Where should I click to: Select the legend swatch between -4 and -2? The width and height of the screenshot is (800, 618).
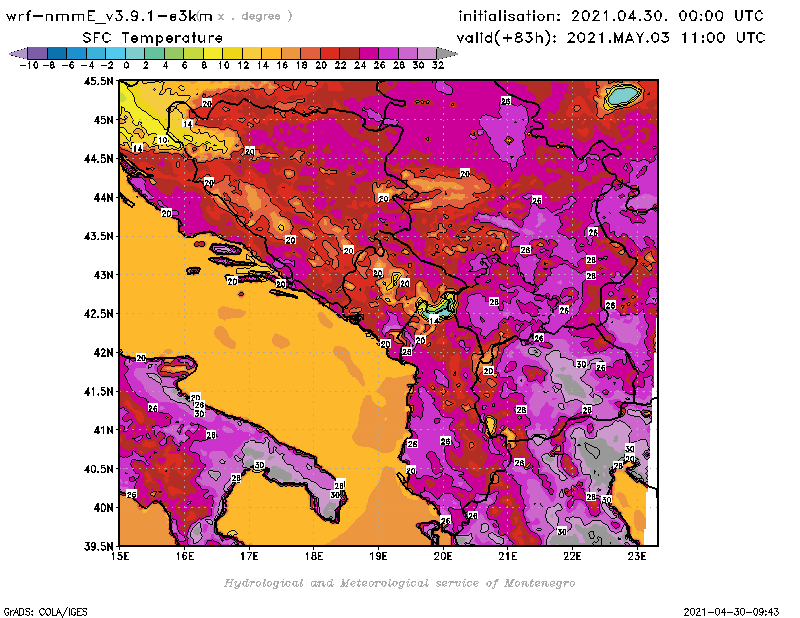pos(96,53)
